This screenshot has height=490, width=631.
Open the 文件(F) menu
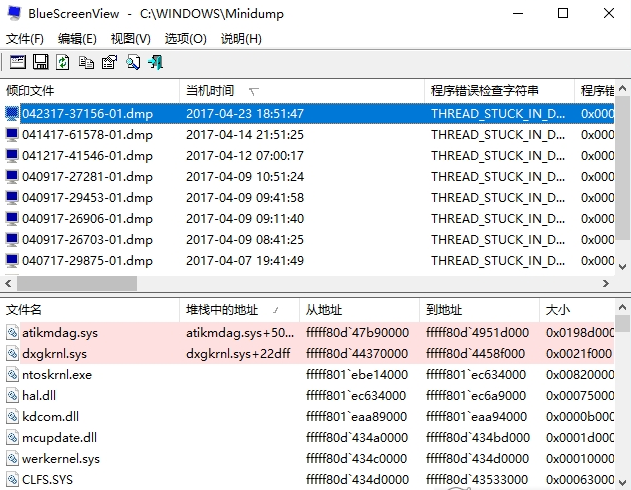coord(25,39)
